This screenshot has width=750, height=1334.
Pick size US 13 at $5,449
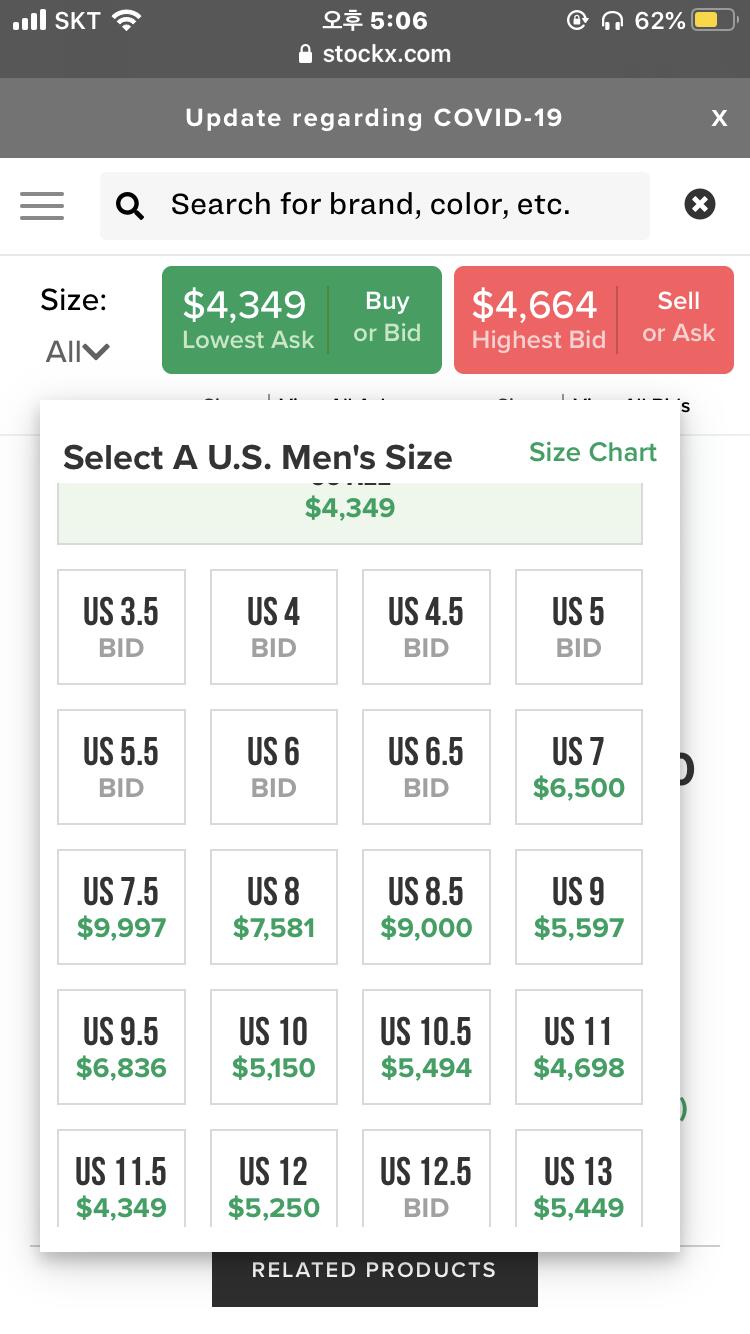[578, 1185]
